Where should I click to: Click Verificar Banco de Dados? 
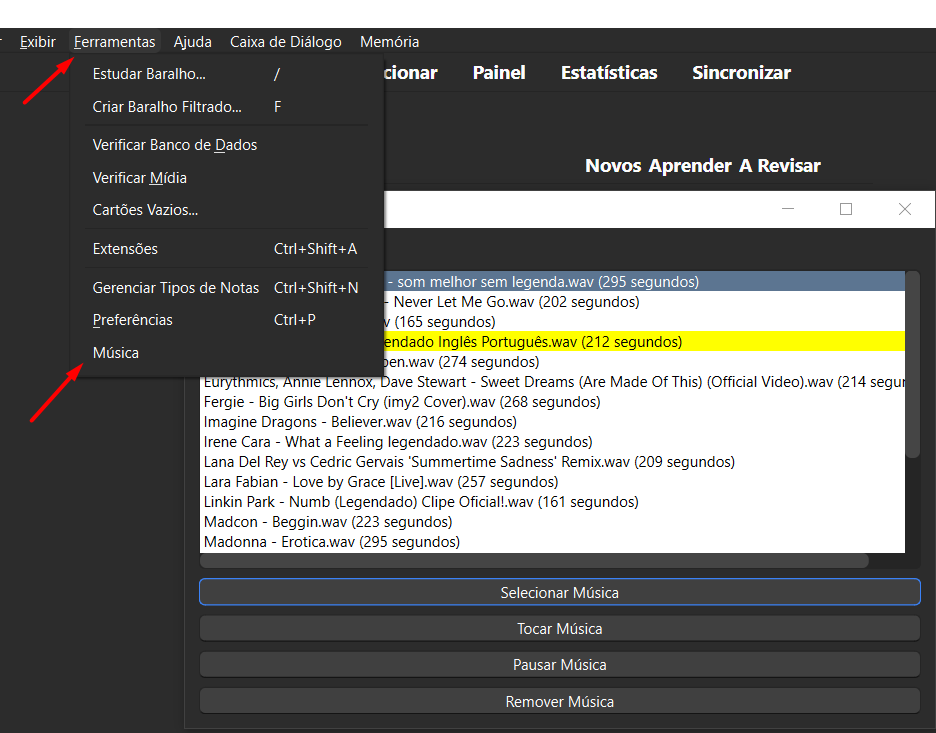tap(175, 145)
